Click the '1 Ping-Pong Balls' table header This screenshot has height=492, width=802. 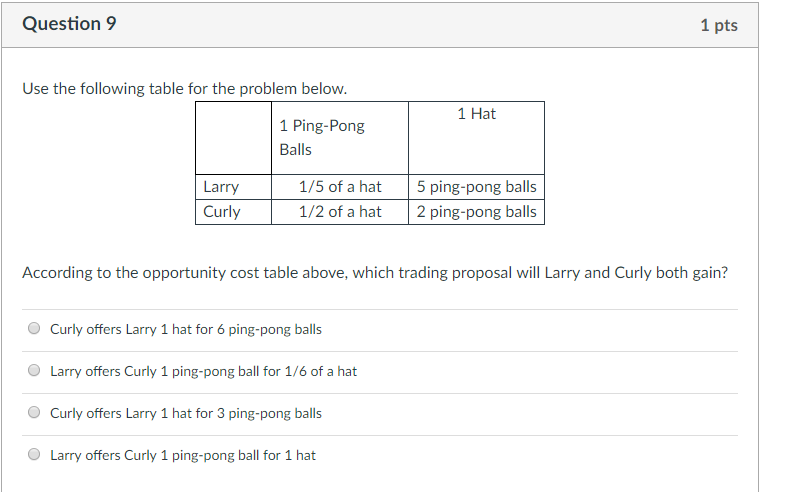pyautogui.click(x=340, y=138)
